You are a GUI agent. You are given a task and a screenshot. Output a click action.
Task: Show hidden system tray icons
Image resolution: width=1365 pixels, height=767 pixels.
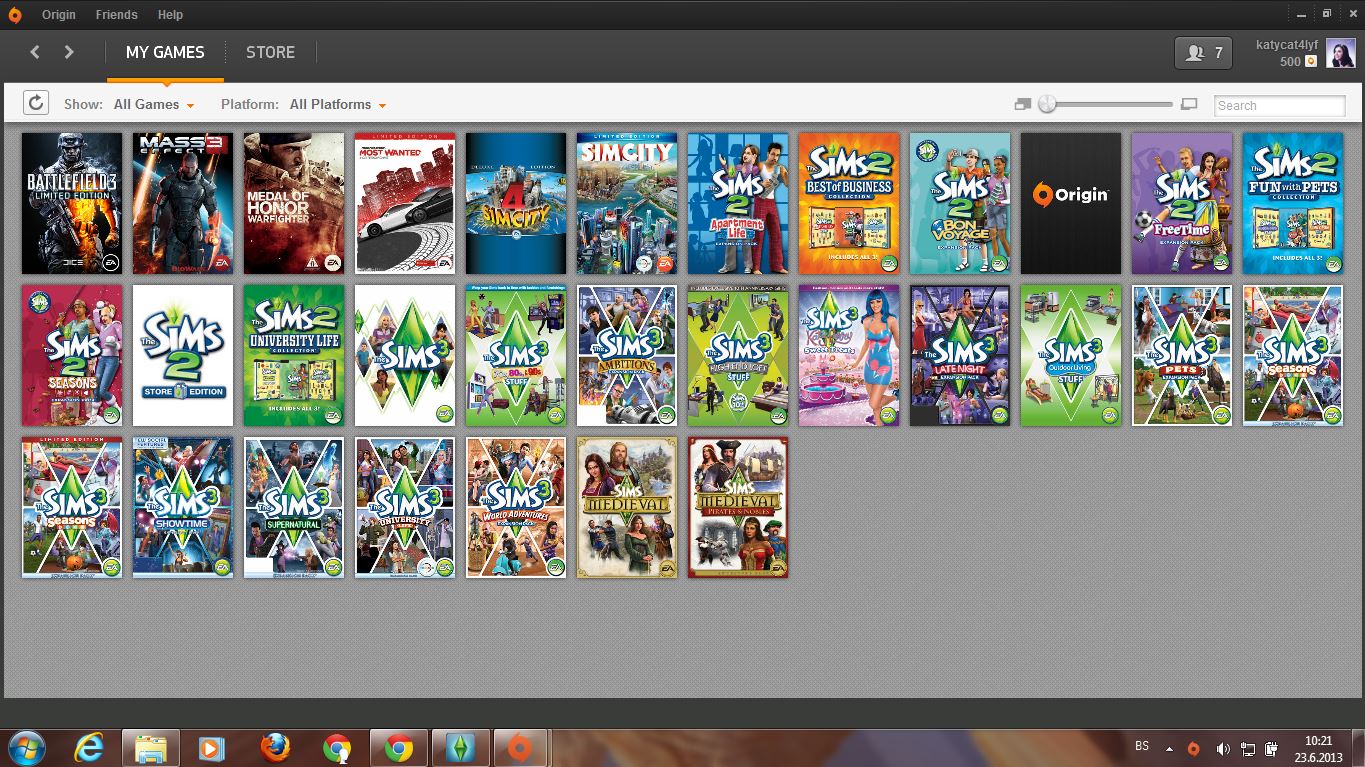pyautogui.click(x=1169, y=748)
